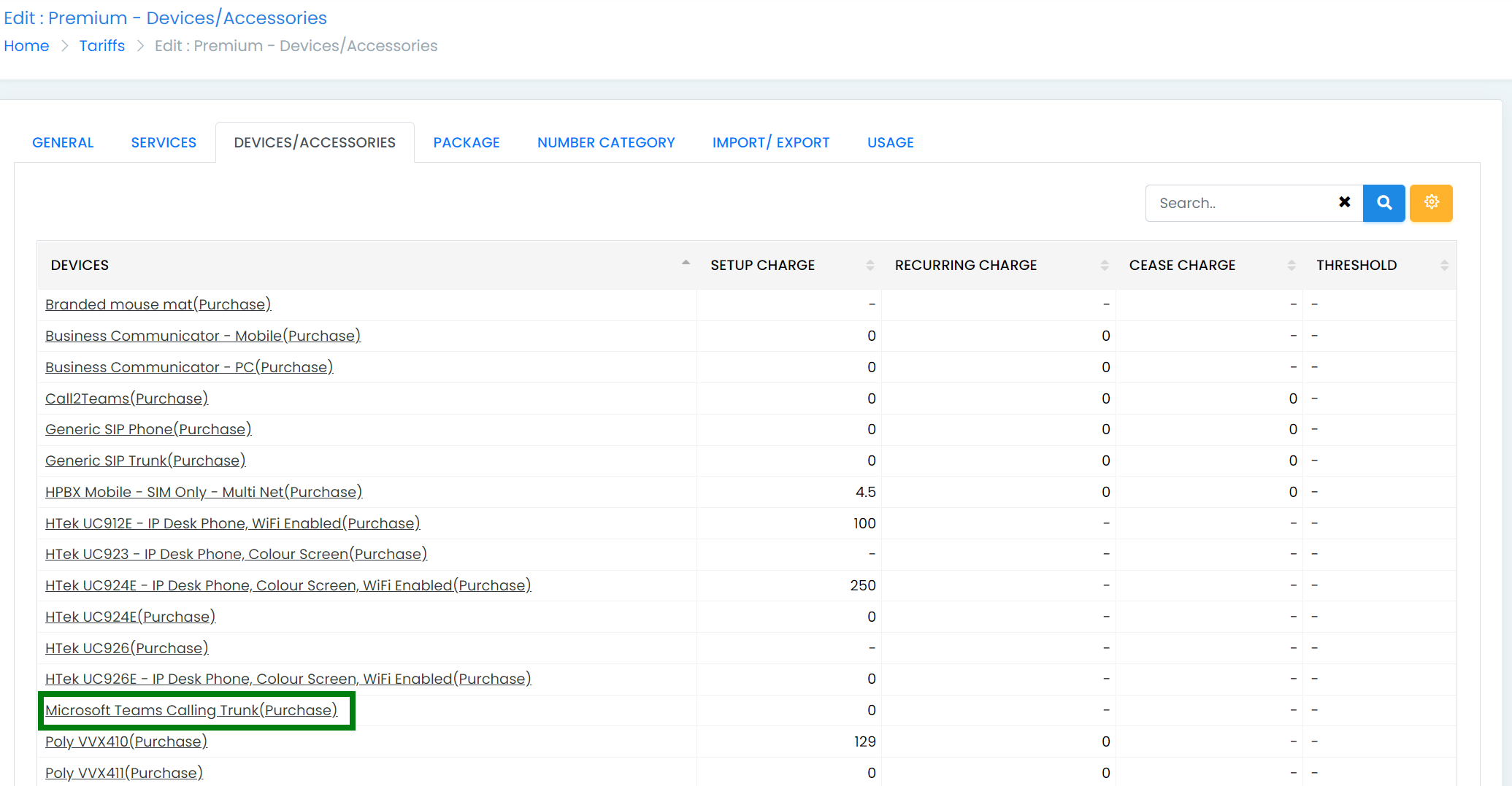Click the SETUP CHARGE column header text

[x=762, y=265]
